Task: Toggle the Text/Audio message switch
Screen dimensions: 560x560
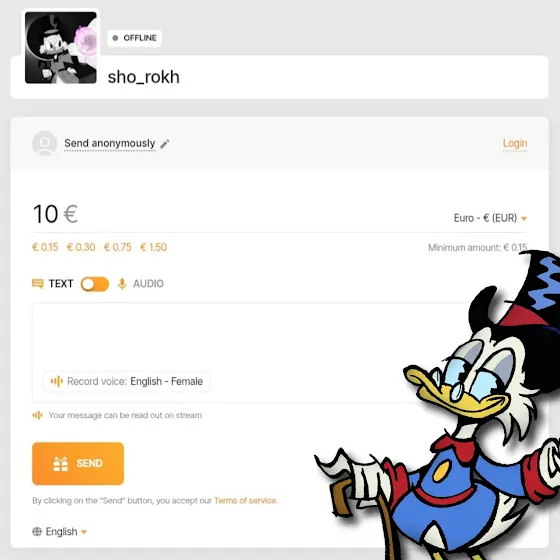Action: [x=95, y=284]
